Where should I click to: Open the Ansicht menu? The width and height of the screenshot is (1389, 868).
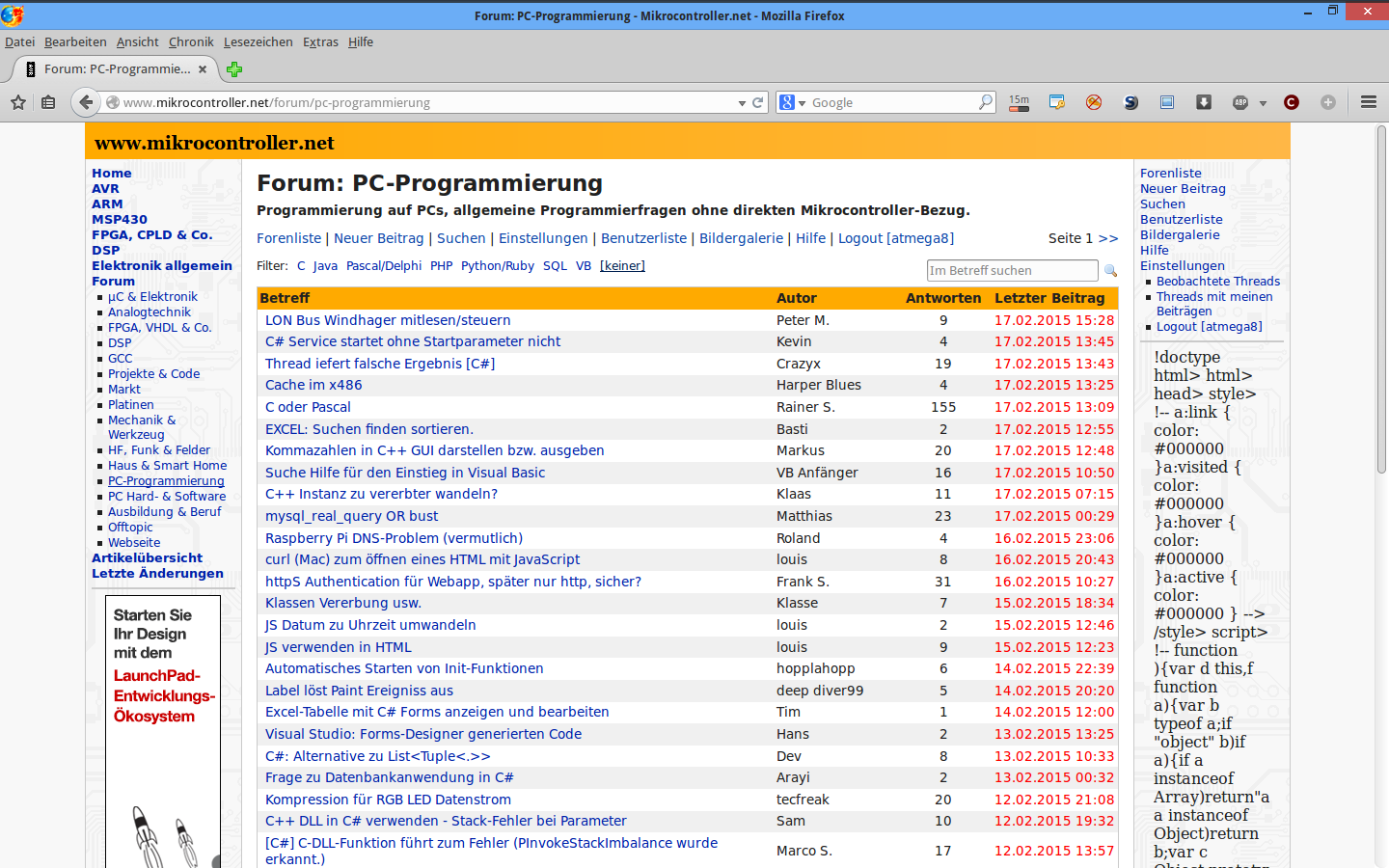[x=138, y=41]
